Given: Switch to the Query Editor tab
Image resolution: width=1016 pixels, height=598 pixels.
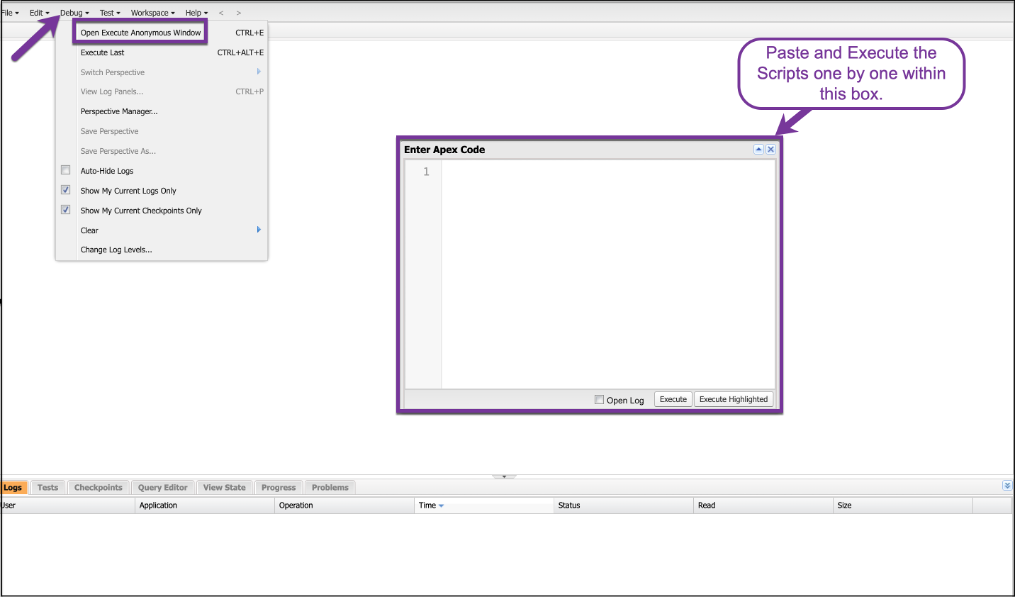Looking at the screenshot, I should 162,487.
